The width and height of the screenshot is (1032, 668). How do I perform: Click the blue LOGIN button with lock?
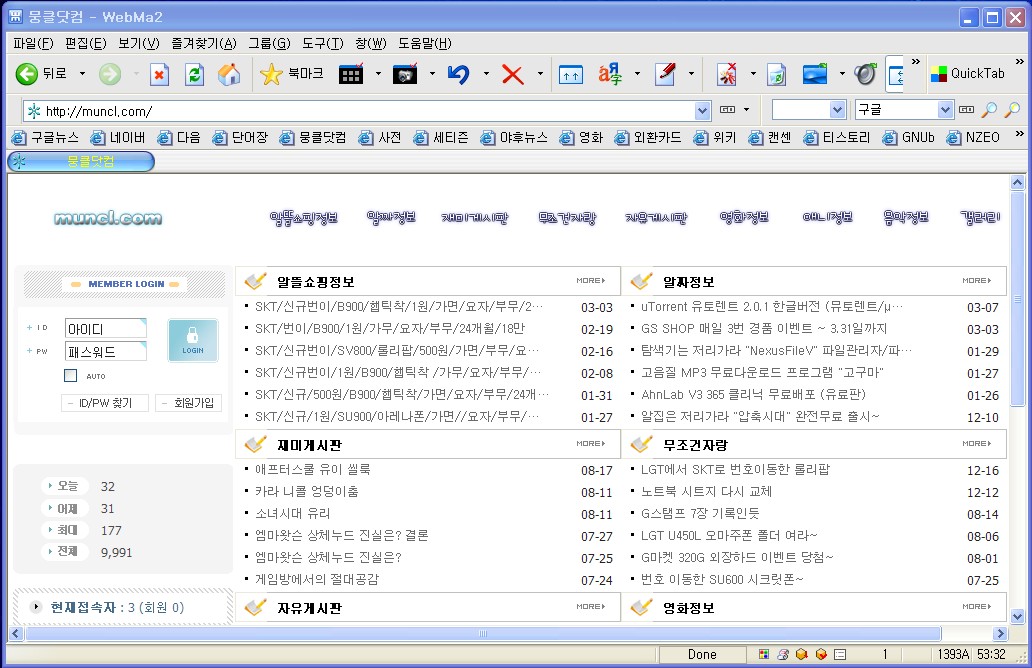[193, 340]
